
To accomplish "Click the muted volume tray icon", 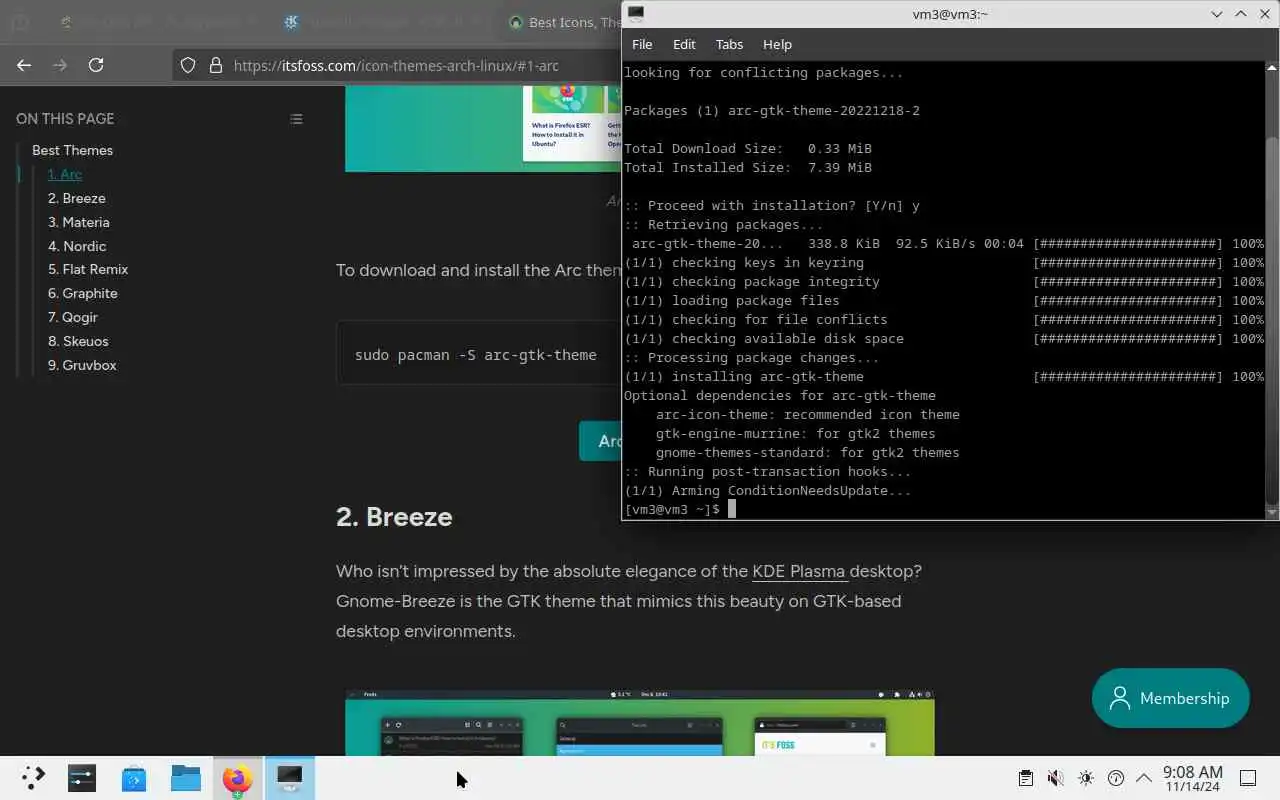I will [1055, 778].
